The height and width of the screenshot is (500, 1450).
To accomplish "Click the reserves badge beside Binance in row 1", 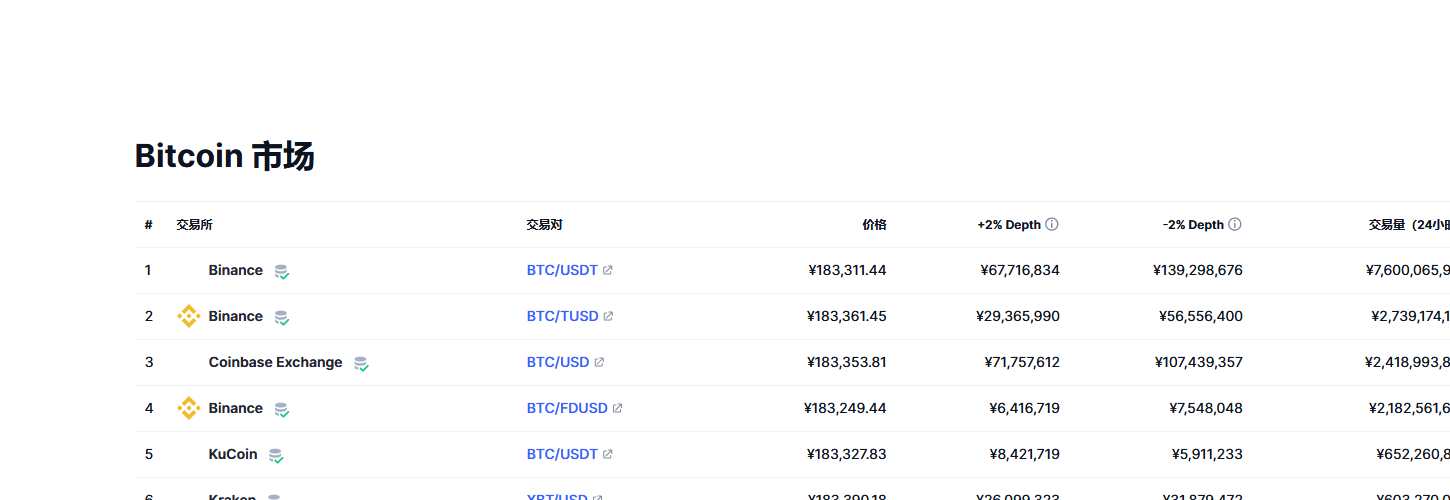I will point(282,272).
